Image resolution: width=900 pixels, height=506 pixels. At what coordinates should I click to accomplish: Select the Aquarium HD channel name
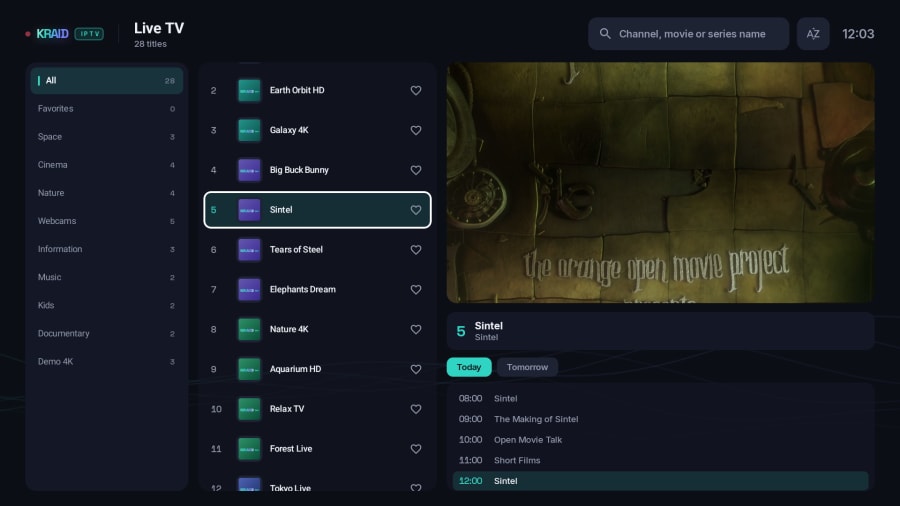(295, 369)
